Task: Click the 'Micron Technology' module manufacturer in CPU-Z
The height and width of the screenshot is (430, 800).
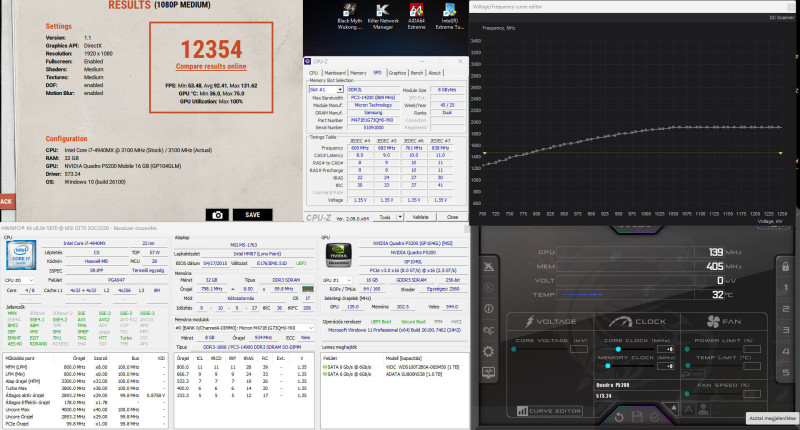Action: (373, 105)
